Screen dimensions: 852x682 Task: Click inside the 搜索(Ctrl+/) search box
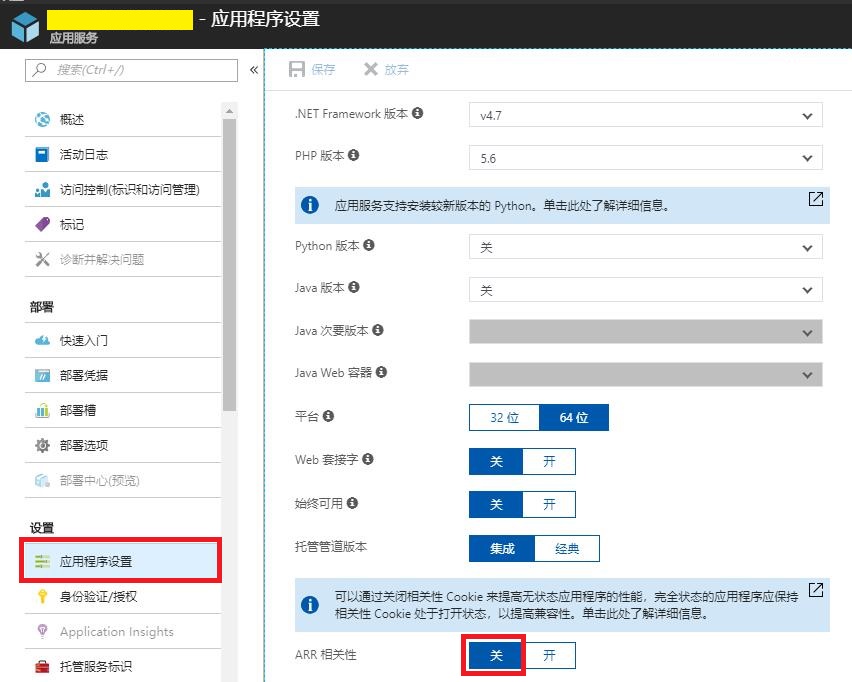point(130,70)
